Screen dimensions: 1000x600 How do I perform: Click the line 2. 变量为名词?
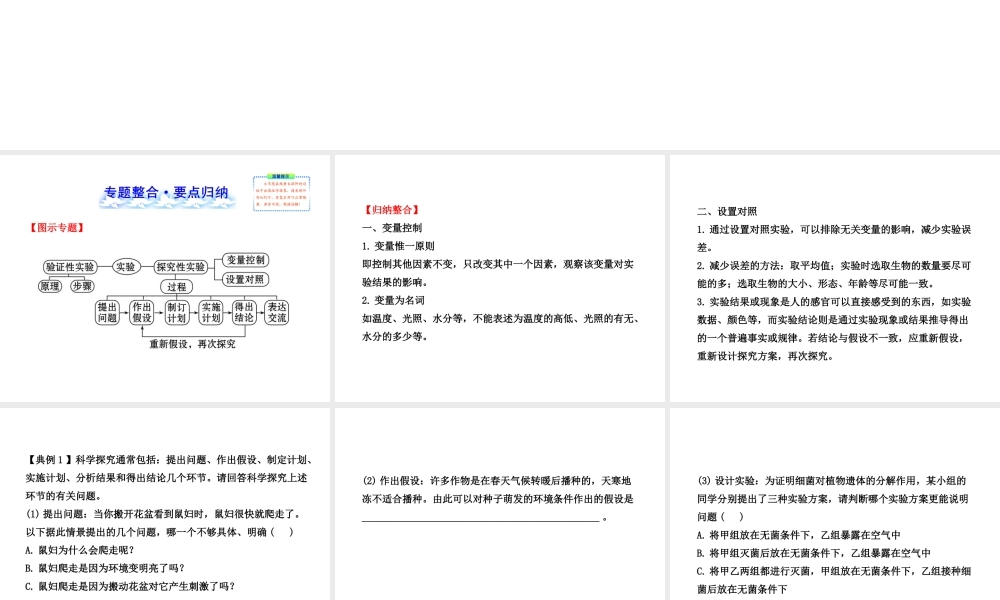393,300
